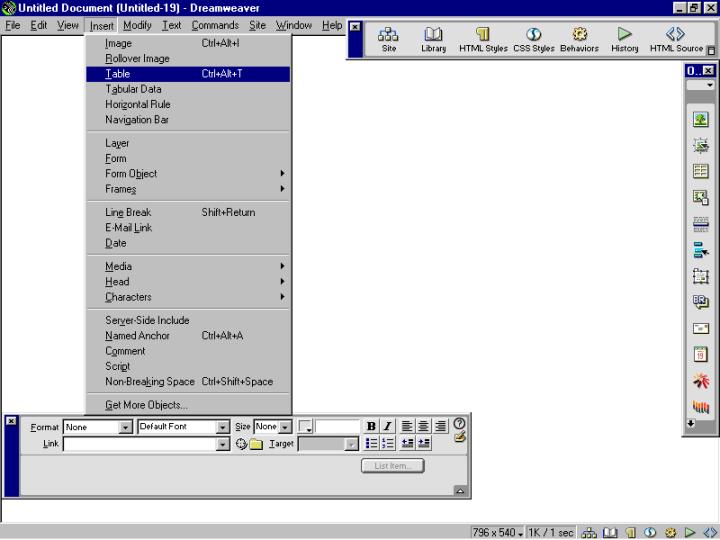Open the Target dropdown

click(328, 444)
